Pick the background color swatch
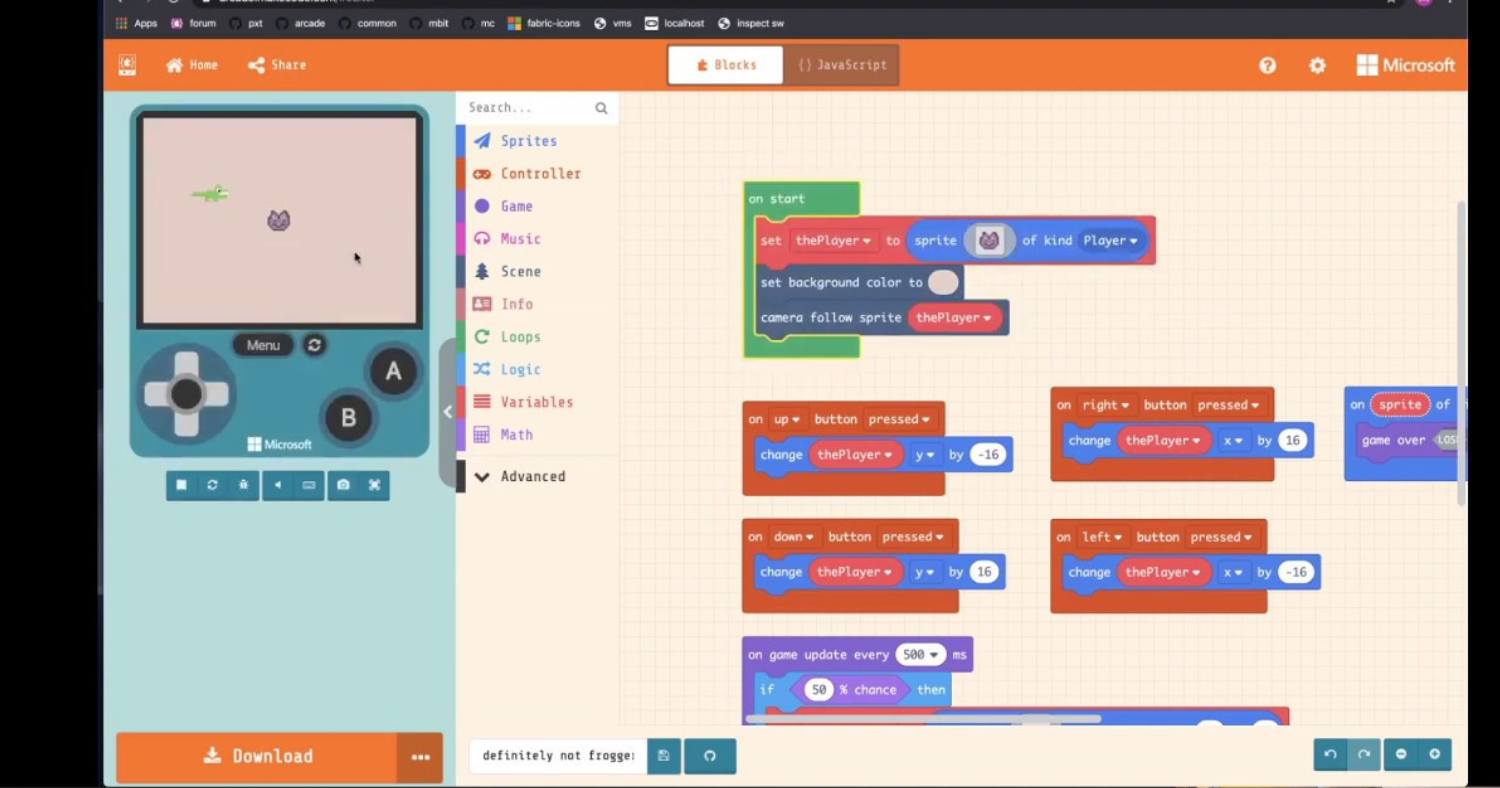This screenshot has height=788, width=1500. pos(943,283)
